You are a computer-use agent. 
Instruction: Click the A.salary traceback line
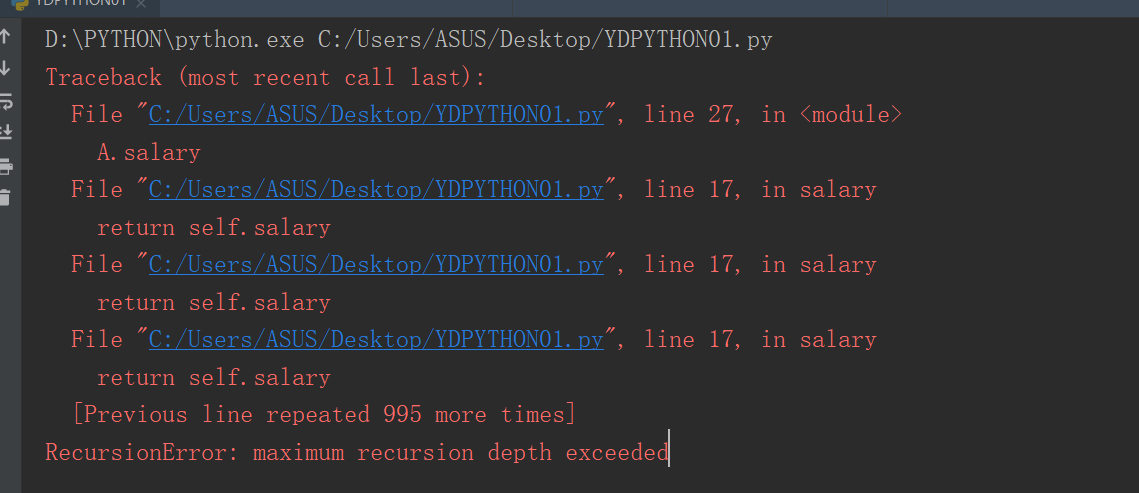point(149,152)
